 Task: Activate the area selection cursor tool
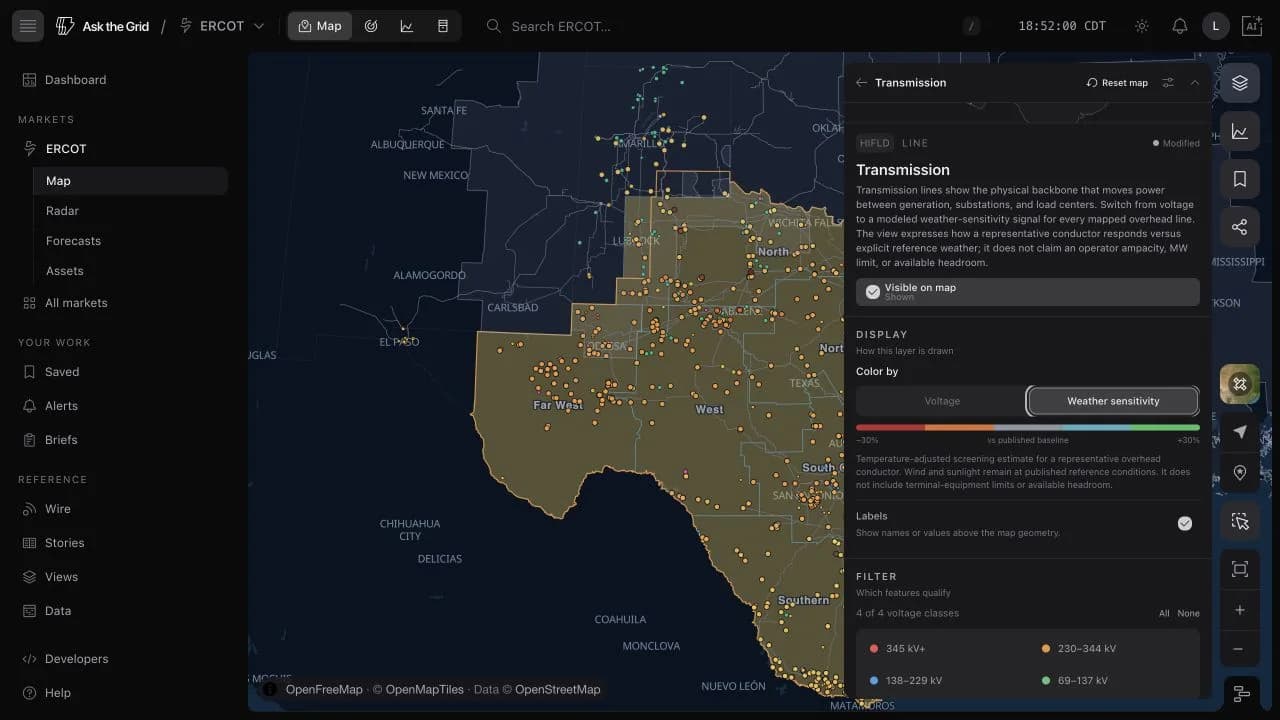pos(1240,522)
